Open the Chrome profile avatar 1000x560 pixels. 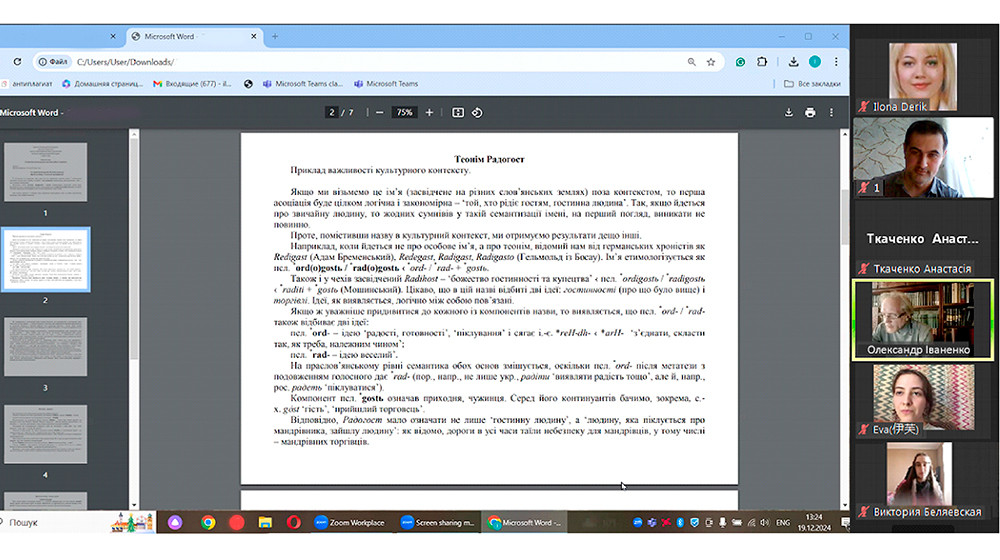[x=814, y=62]
